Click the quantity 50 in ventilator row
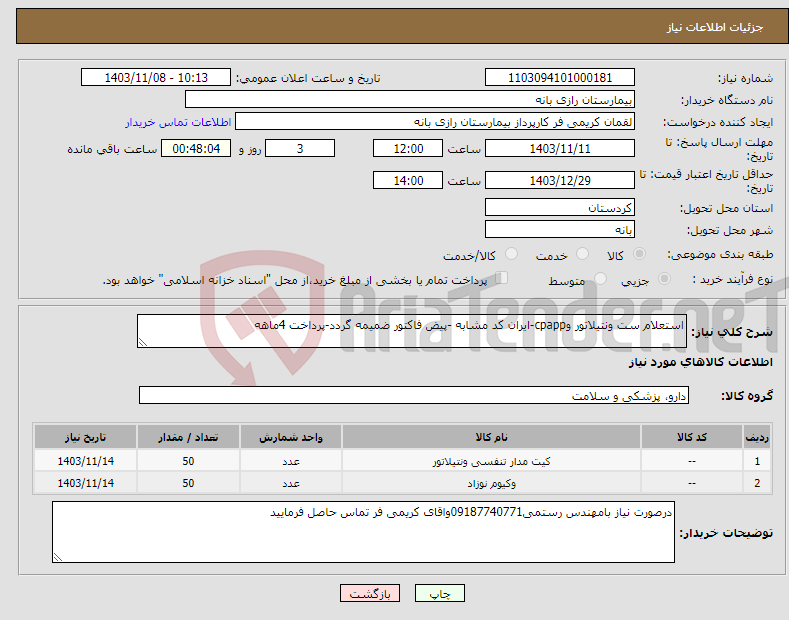The image size is (789, 620). (x=188, y=461)
